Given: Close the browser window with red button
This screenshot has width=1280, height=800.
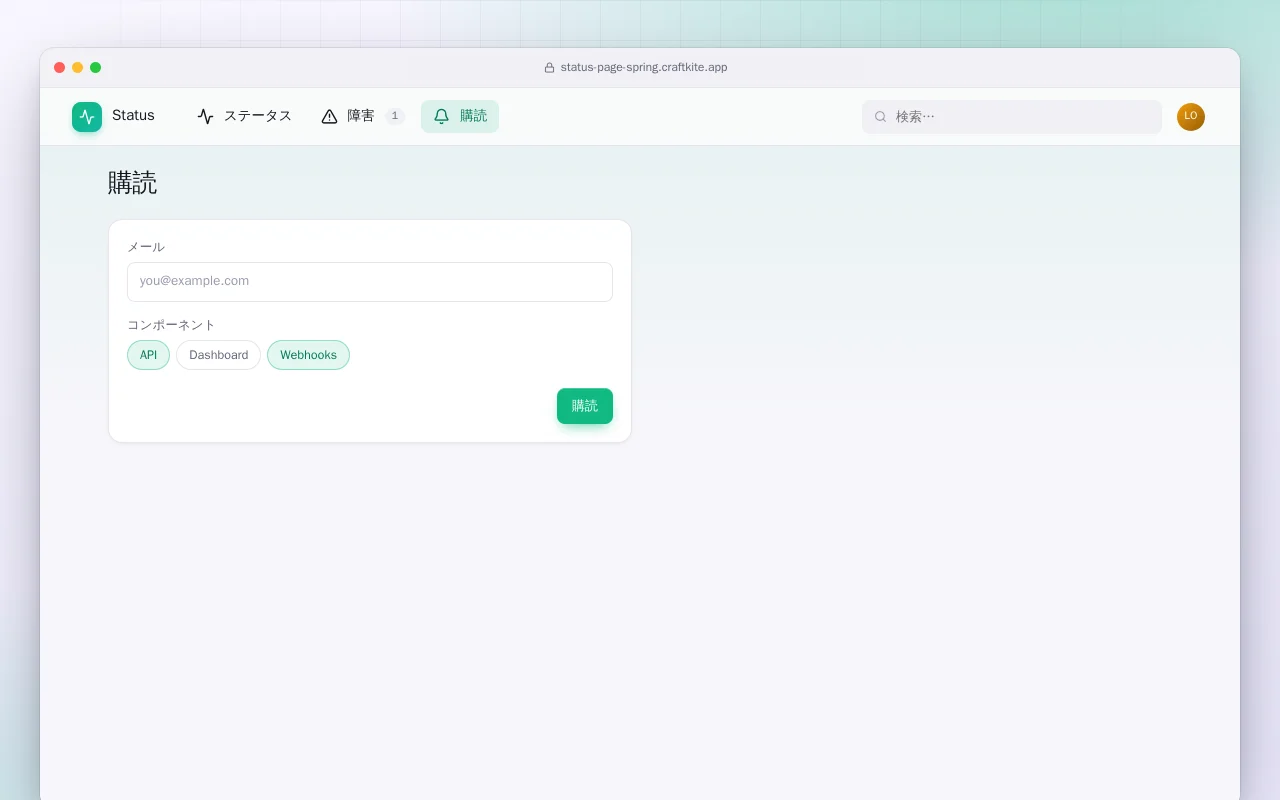Looking at the screenshot, I should click(x=60, y=68).
